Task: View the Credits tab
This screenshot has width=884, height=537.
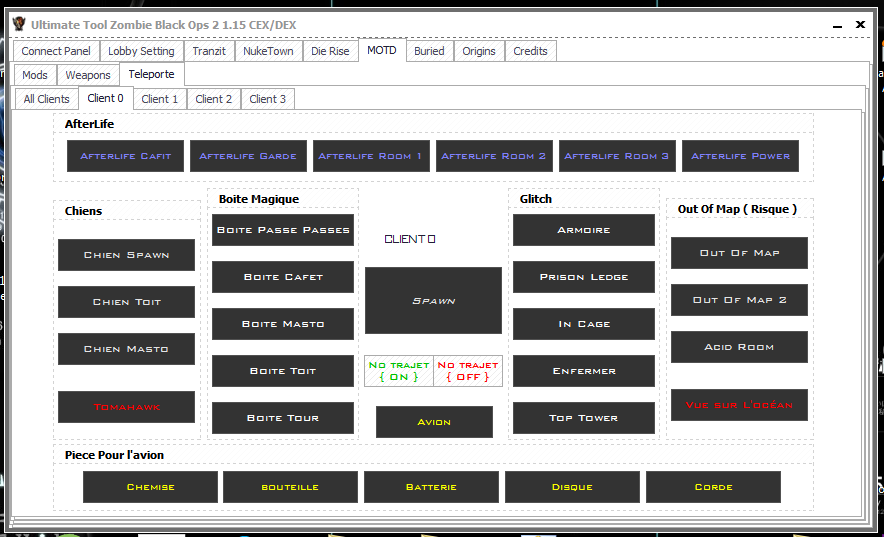Action: 530,51
